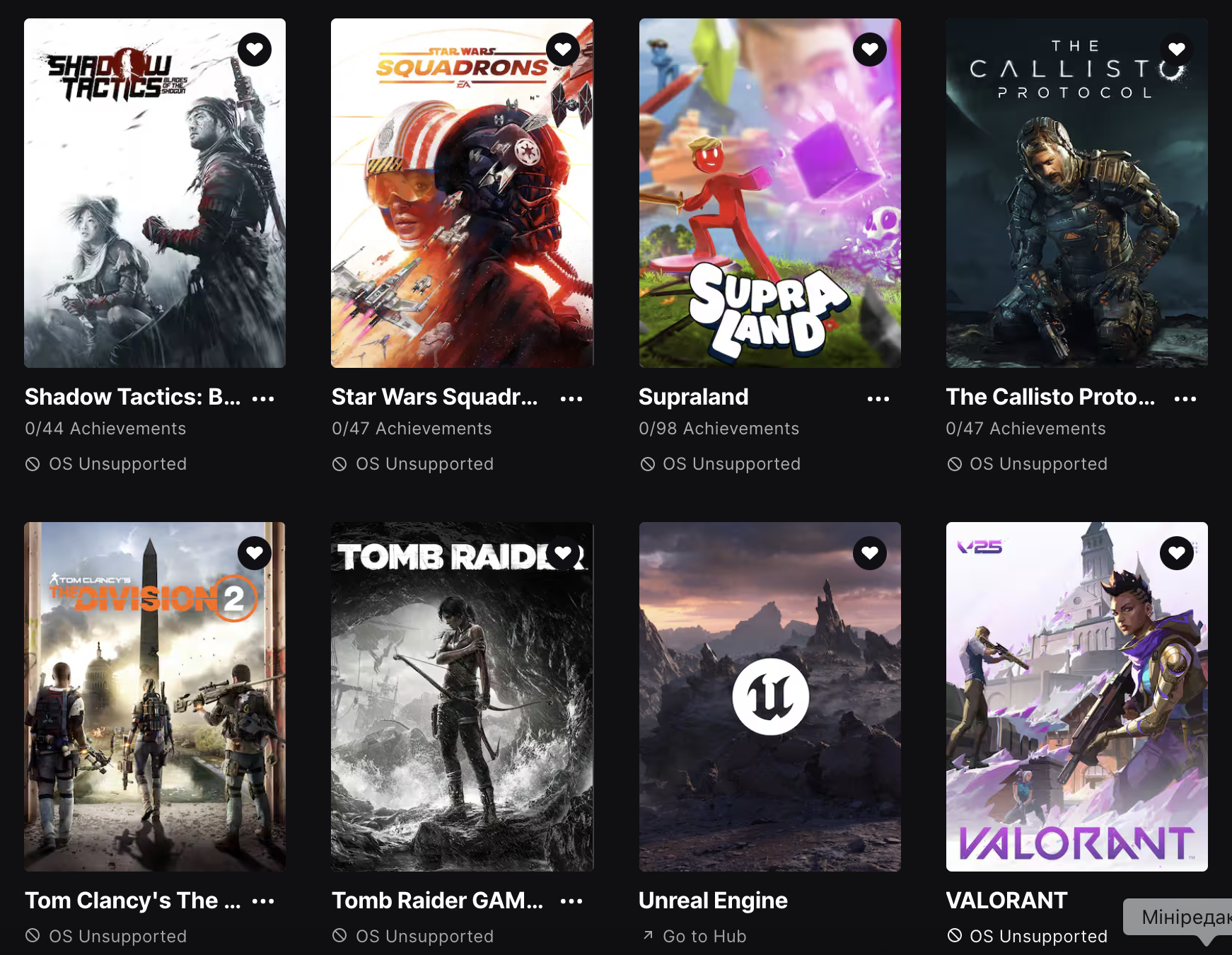Open more options for Star Wars Squadrons
Image resolution: width=1232 pixels, height=955 pixels.
pos(571,399)
